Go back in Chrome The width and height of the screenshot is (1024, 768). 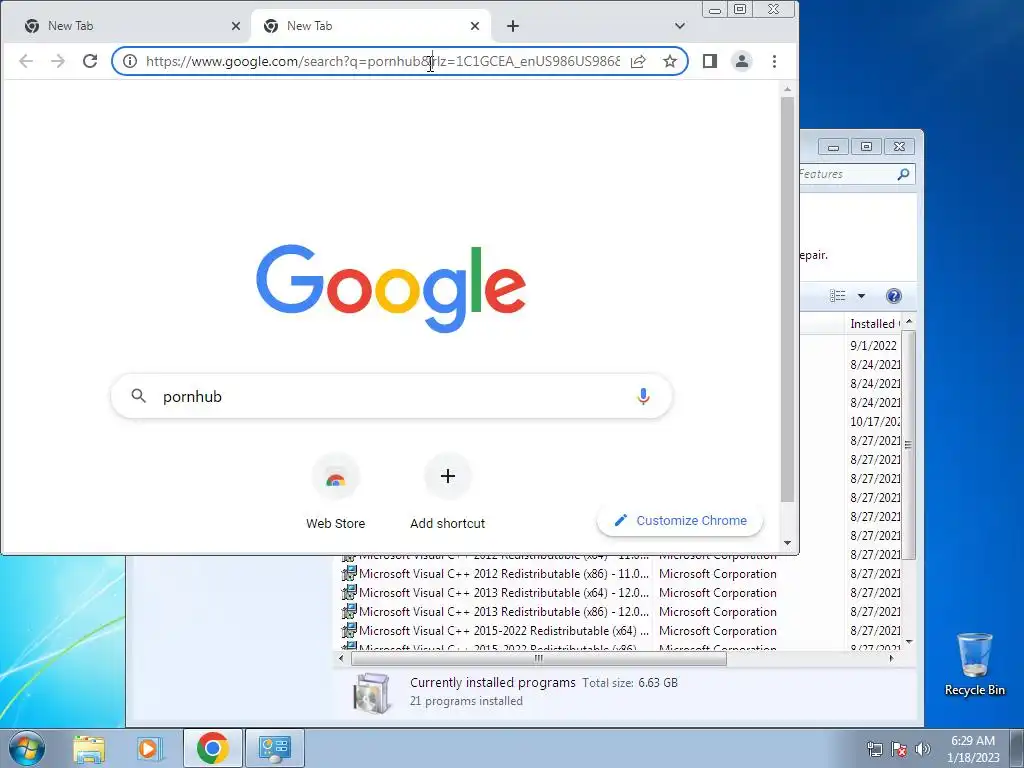[x=25, y=61]
